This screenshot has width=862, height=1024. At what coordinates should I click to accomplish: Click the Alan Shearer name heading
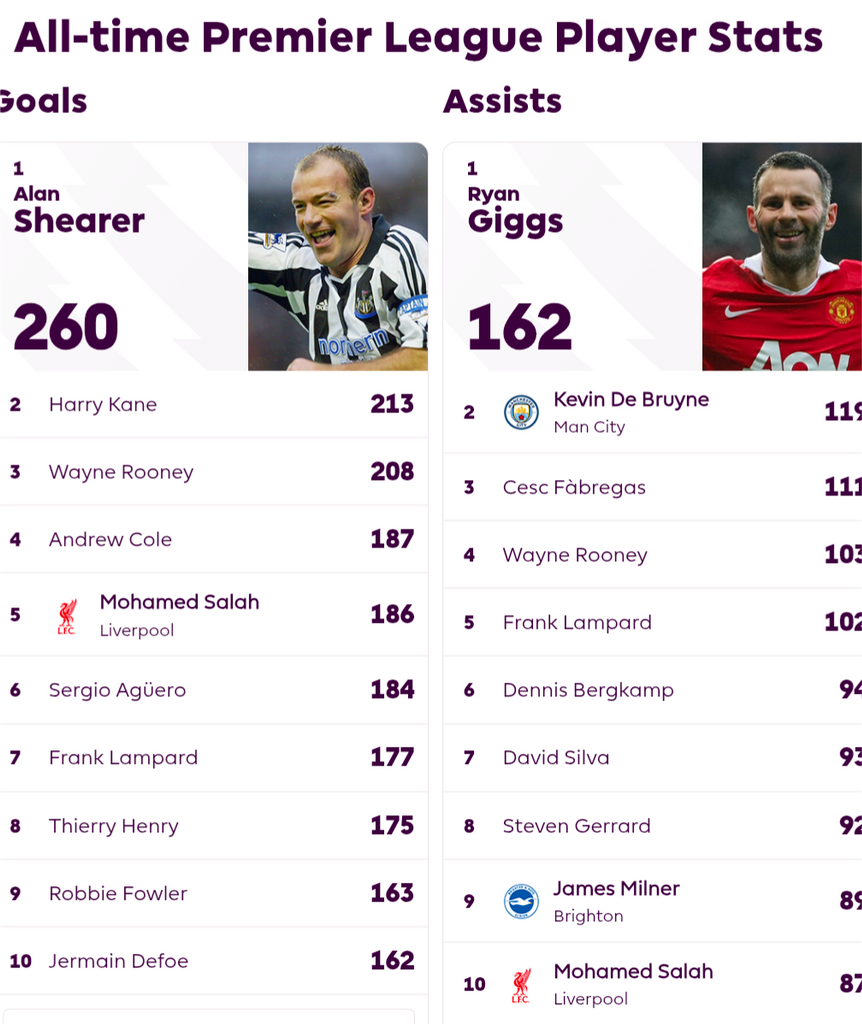pyautogui.click(x=79, y=211)
